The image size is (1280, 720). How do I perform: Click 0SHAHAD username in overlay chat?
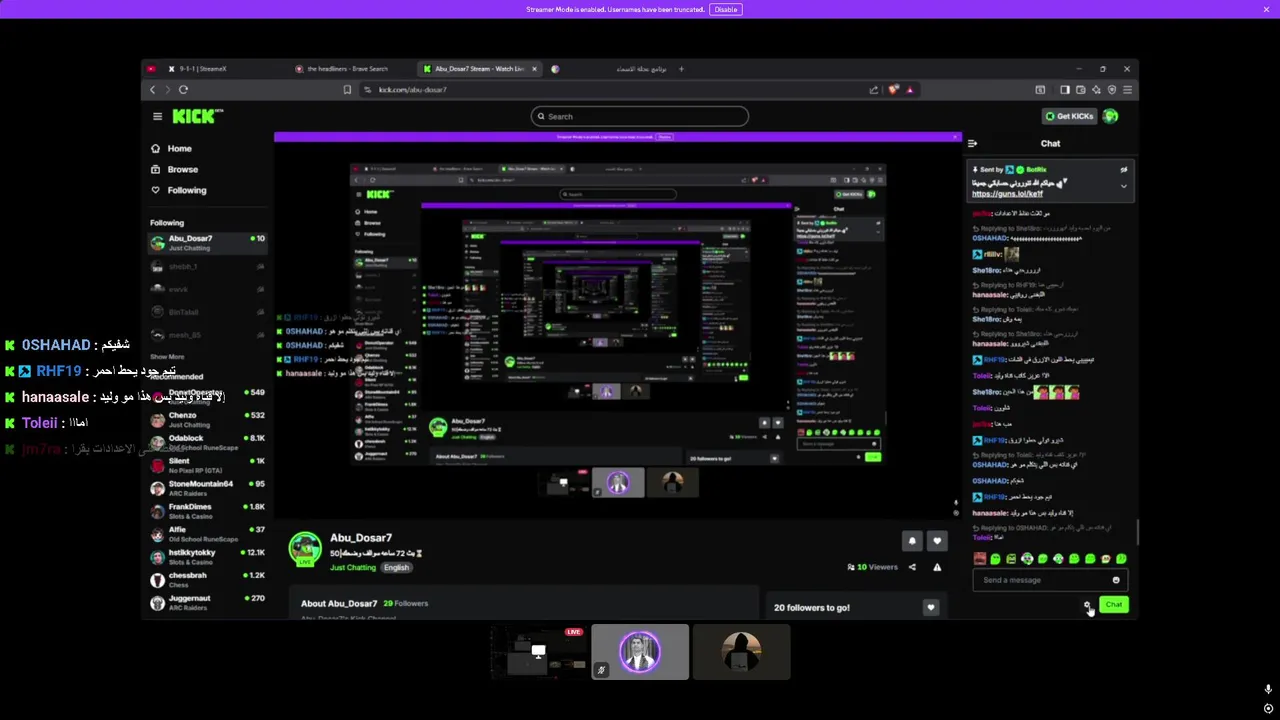(56, 345)
